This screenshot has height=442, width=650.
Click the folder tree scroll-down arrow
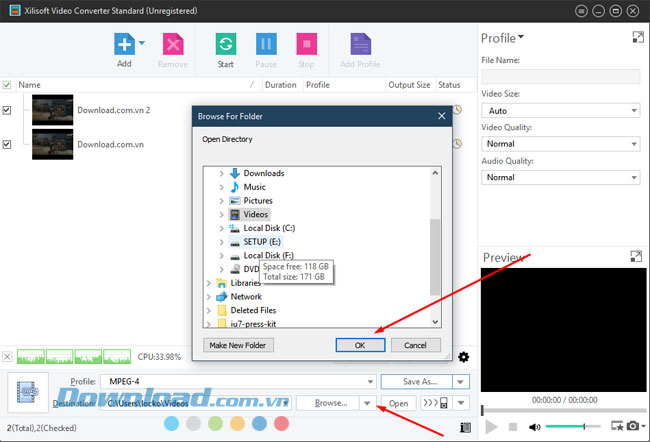(435, 322)
